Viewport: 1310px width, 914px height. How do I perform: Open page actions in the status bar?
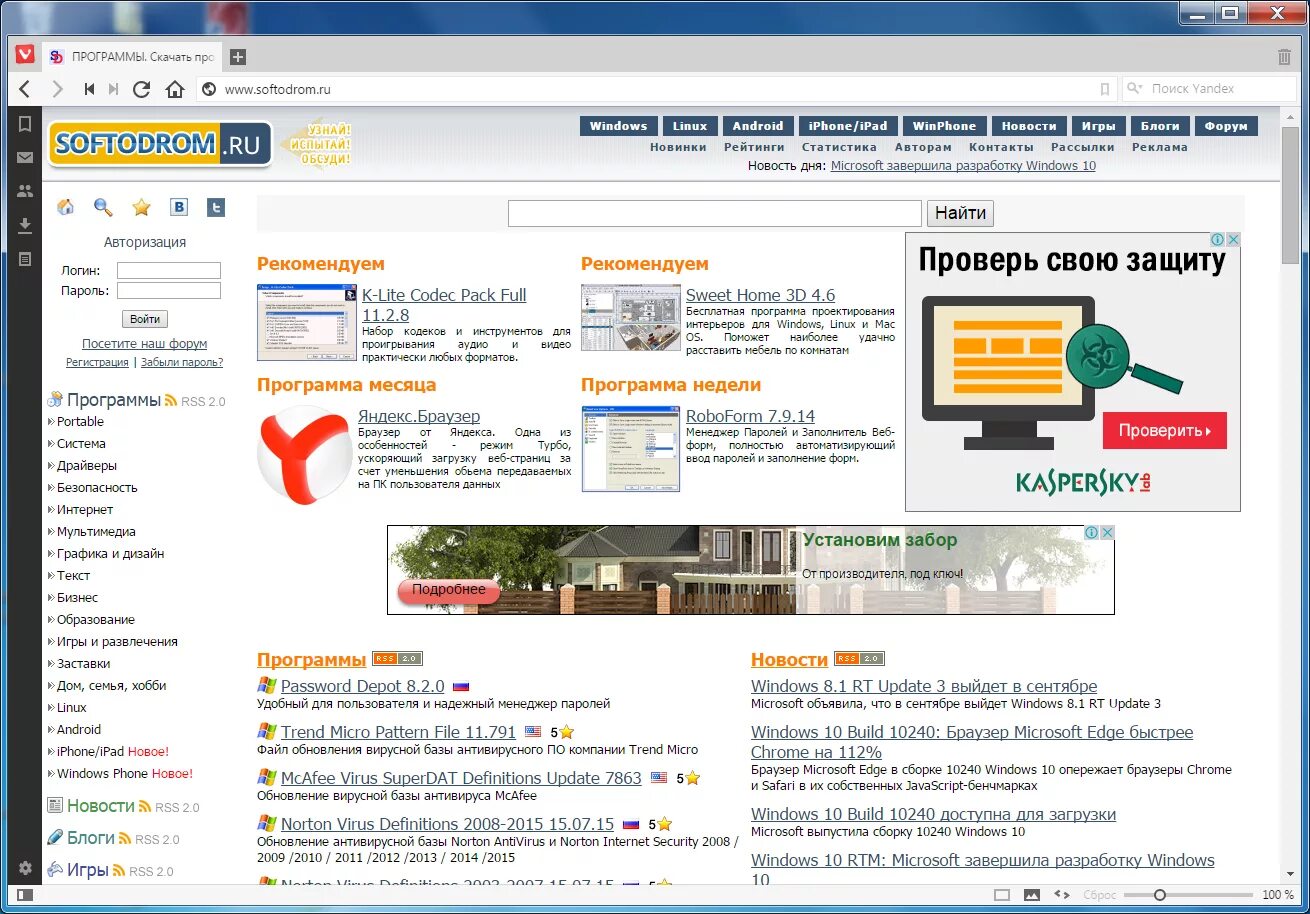[1062, 895]
